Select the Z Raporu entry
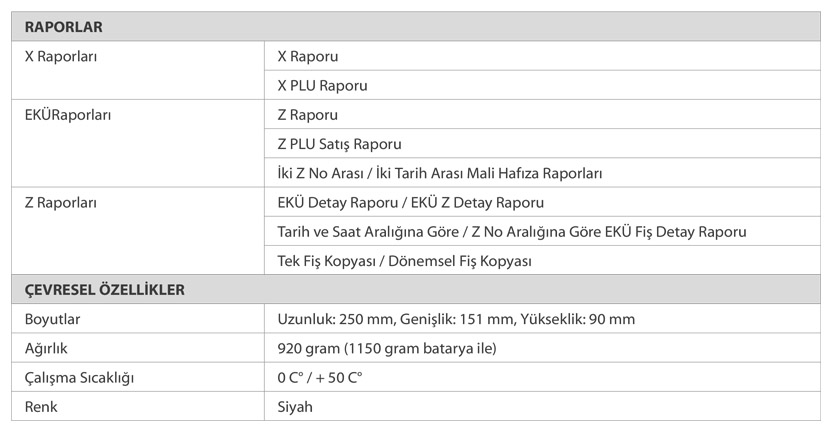Screen dimensions: 832x430 tap(307, 115)
